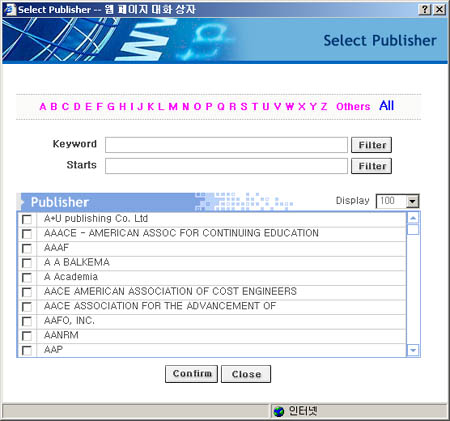The height and width of the screenshot is (421, 450).
Task: Click the dialog Help question mark button
Action: (424, 9)
